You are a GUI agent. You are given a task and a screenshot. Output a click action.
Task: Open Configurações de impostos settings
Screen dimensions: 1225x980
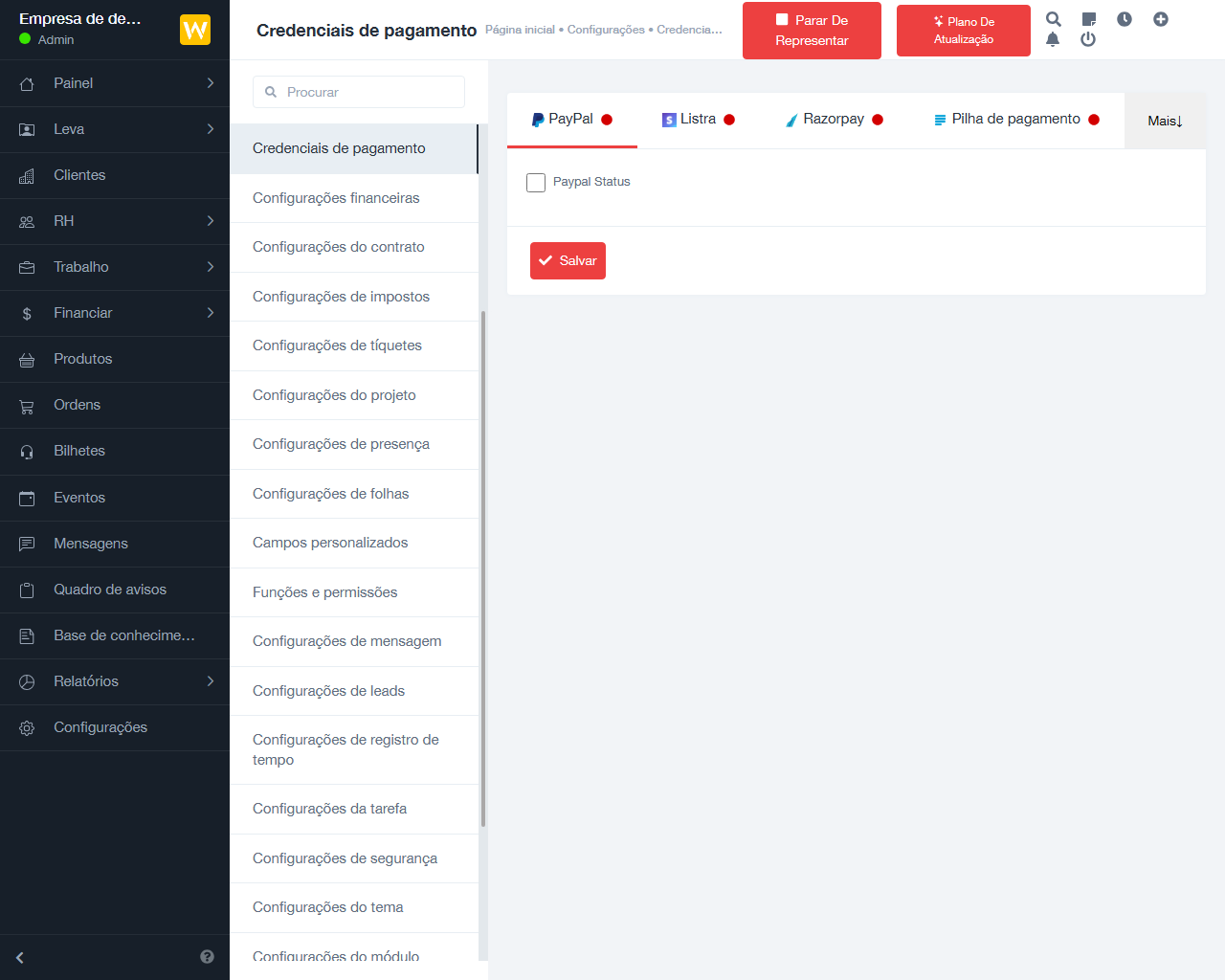341,297
